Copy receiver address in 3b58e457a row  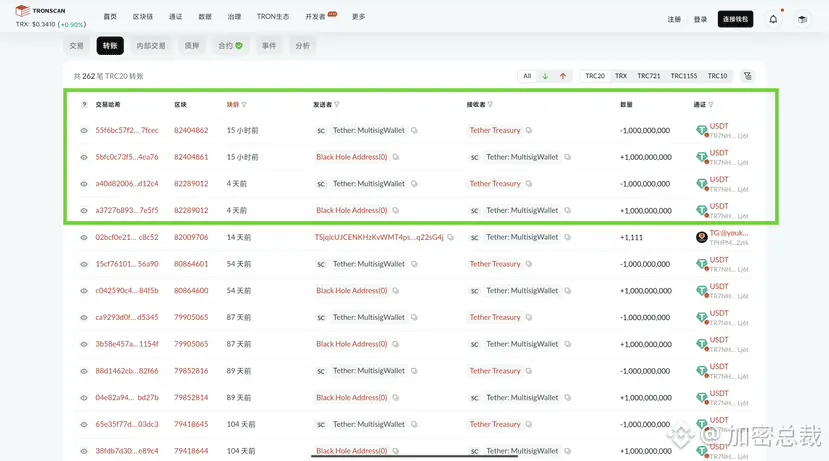(567, 344)
